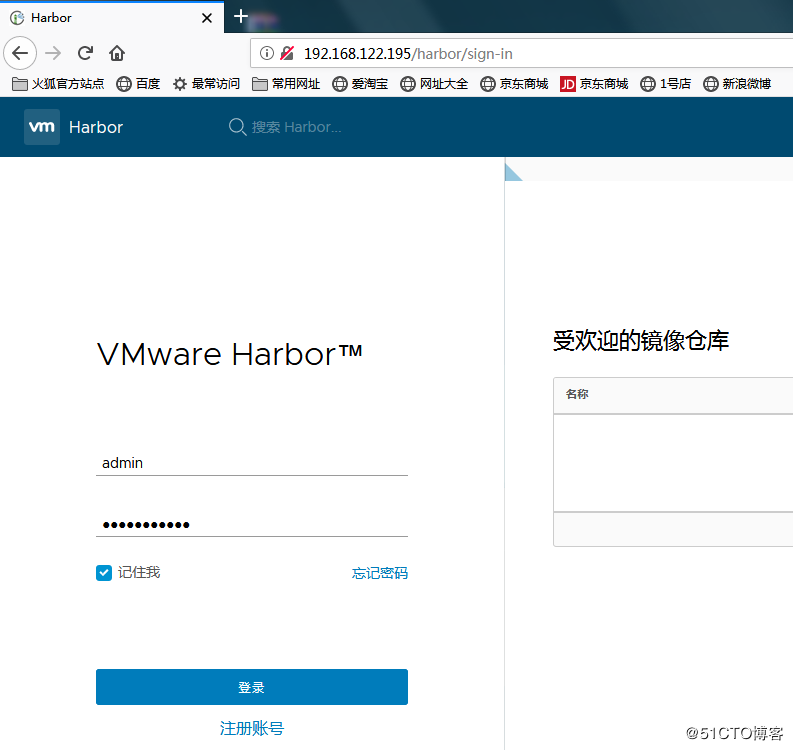Click the password input field
The width and height of the screenshot is (793, 750).
tap(252, 524)
